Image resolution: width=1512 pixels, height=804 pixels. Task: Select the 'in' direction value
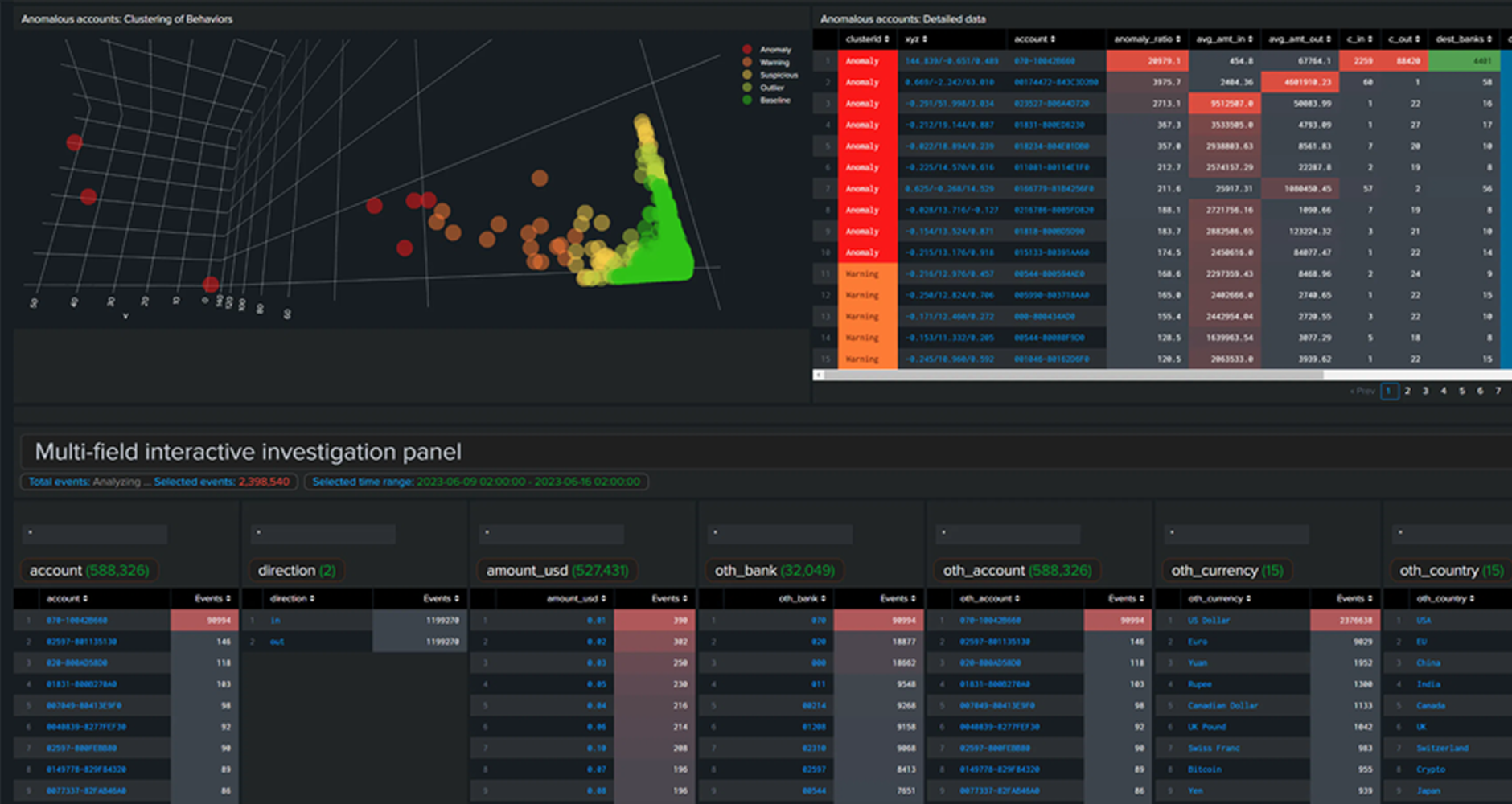click(275, 621)
